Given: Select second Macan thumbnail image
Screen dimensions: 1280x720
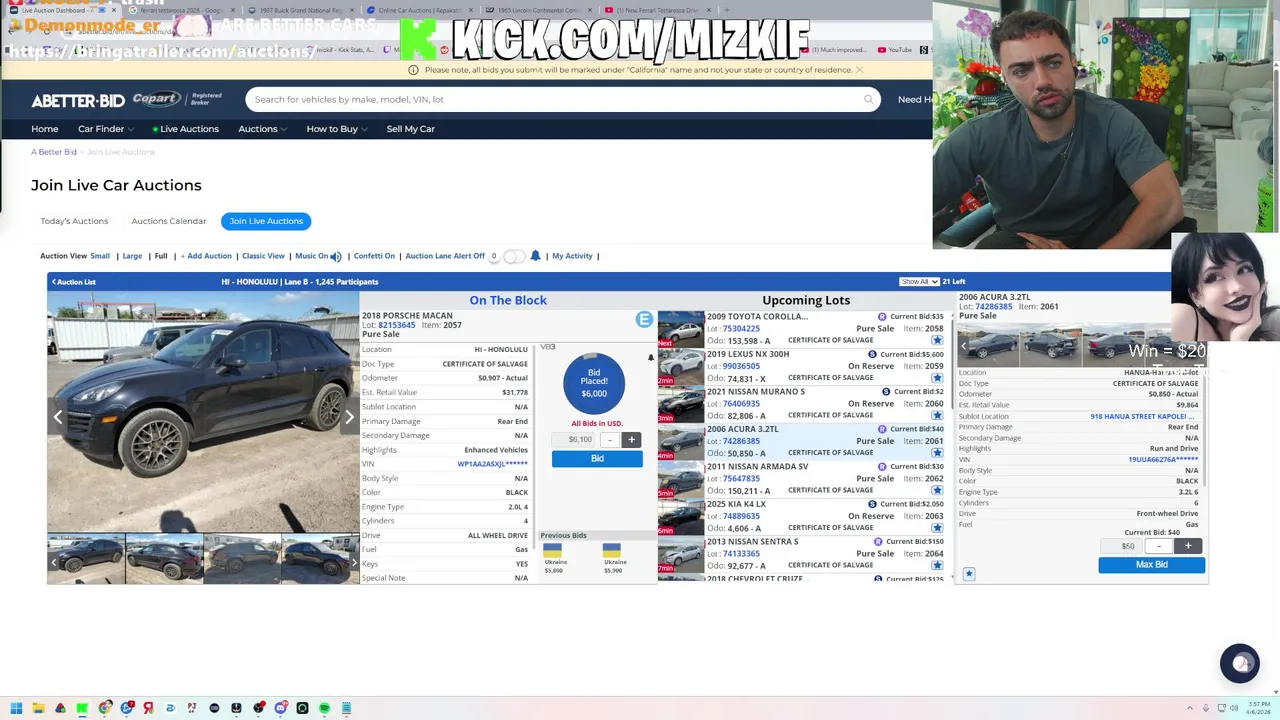Looking at the screenshot, I should tap(165, 558).
